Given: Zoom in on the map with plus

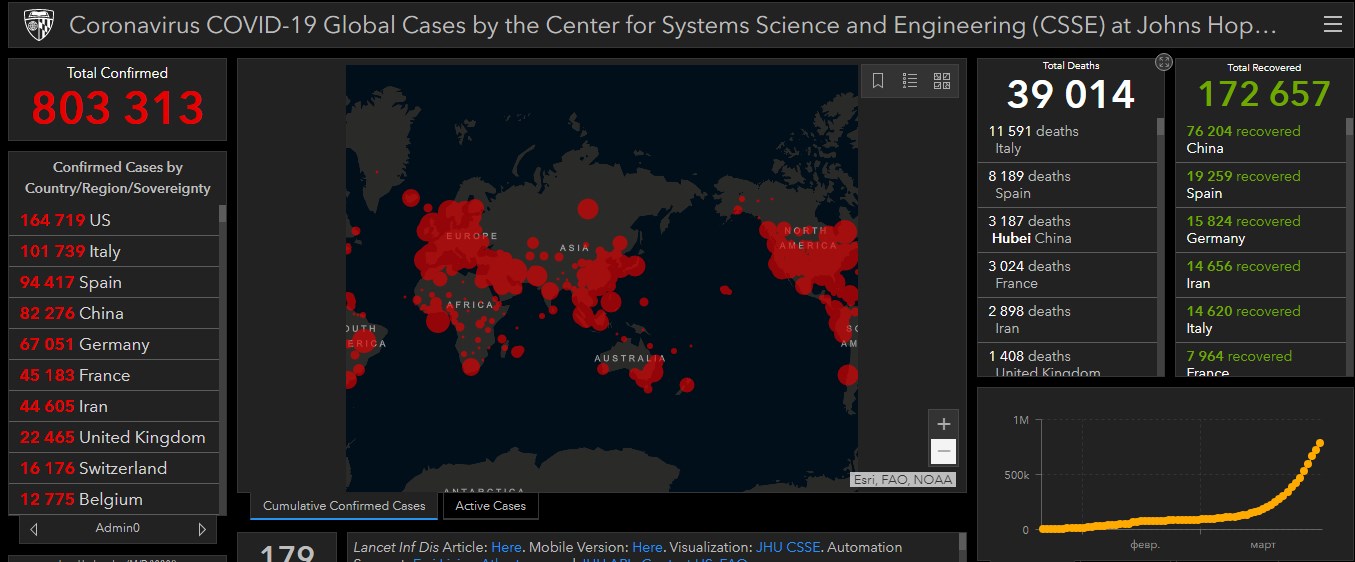Looking at the screenshot, I should point(943,424).
